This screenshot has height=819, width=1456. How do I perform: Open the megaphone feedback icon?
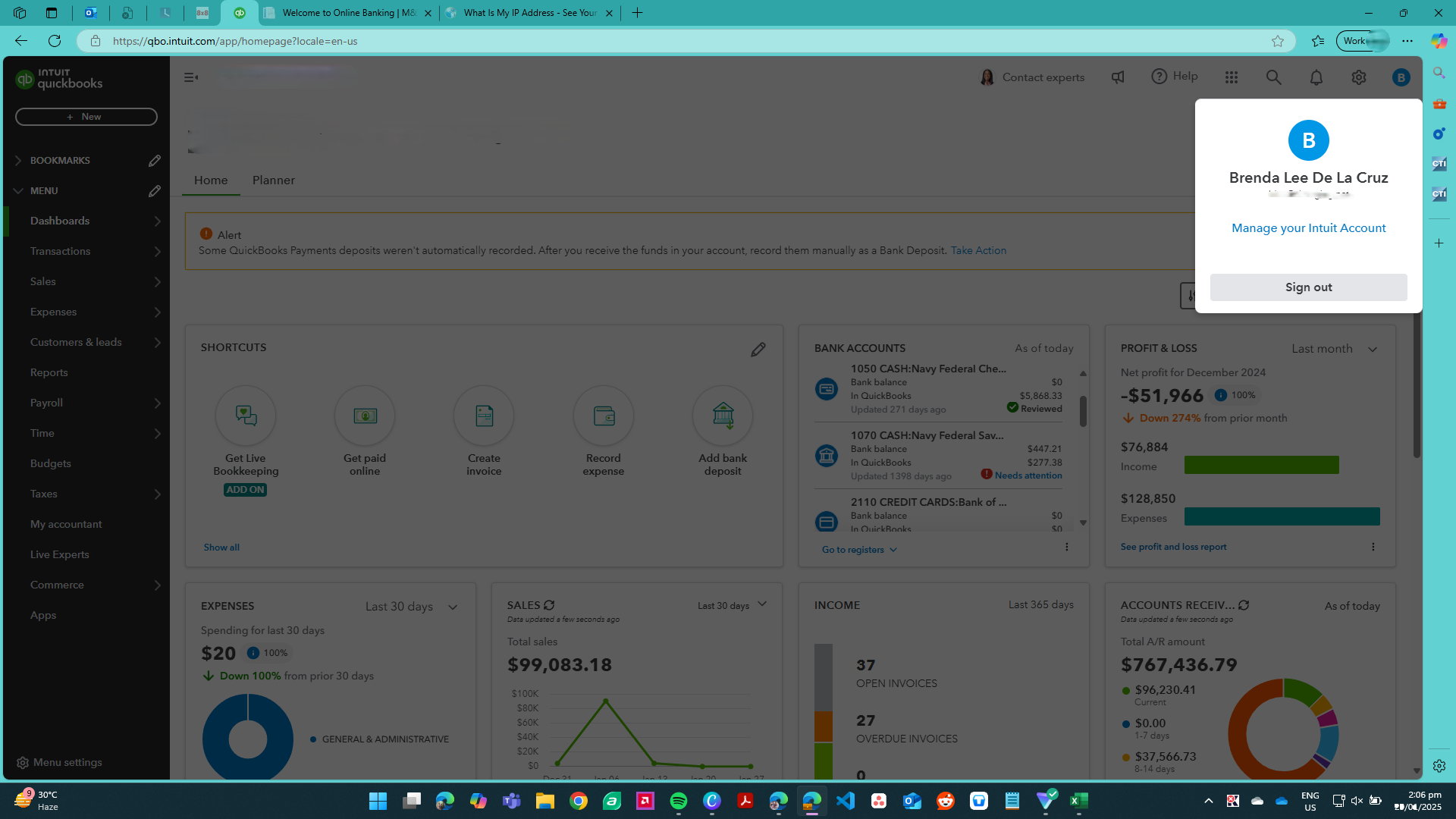[1118, 77]
